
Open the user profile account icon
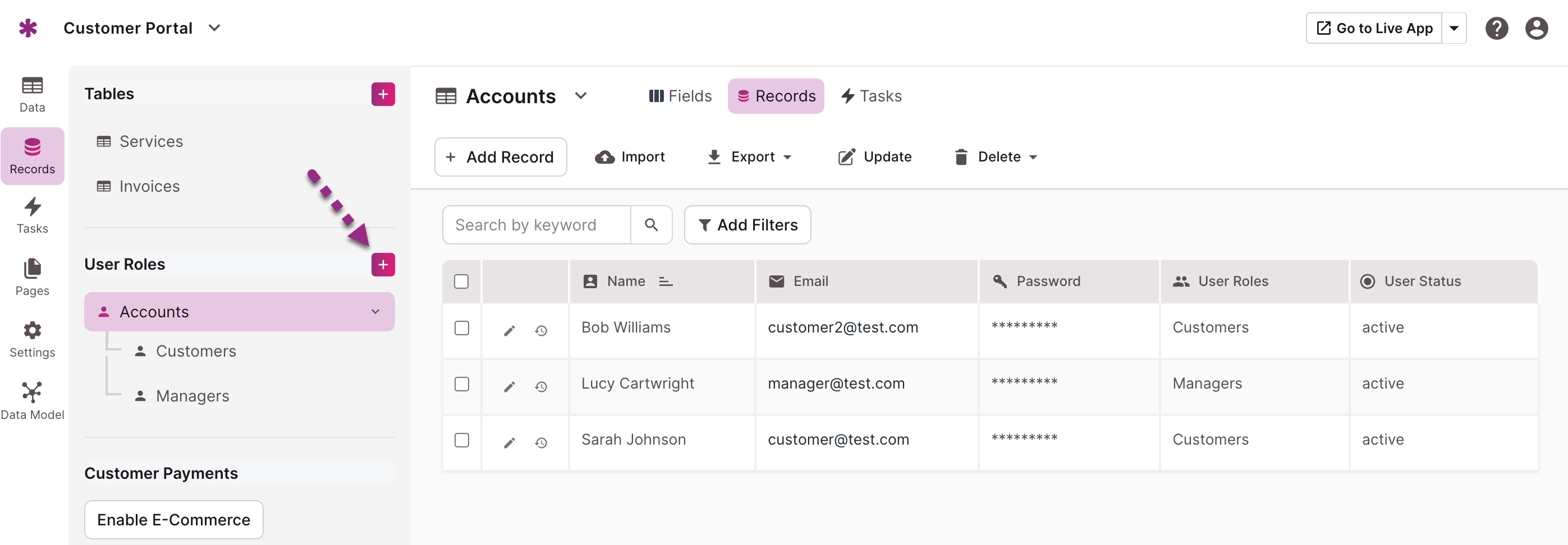1536,28
